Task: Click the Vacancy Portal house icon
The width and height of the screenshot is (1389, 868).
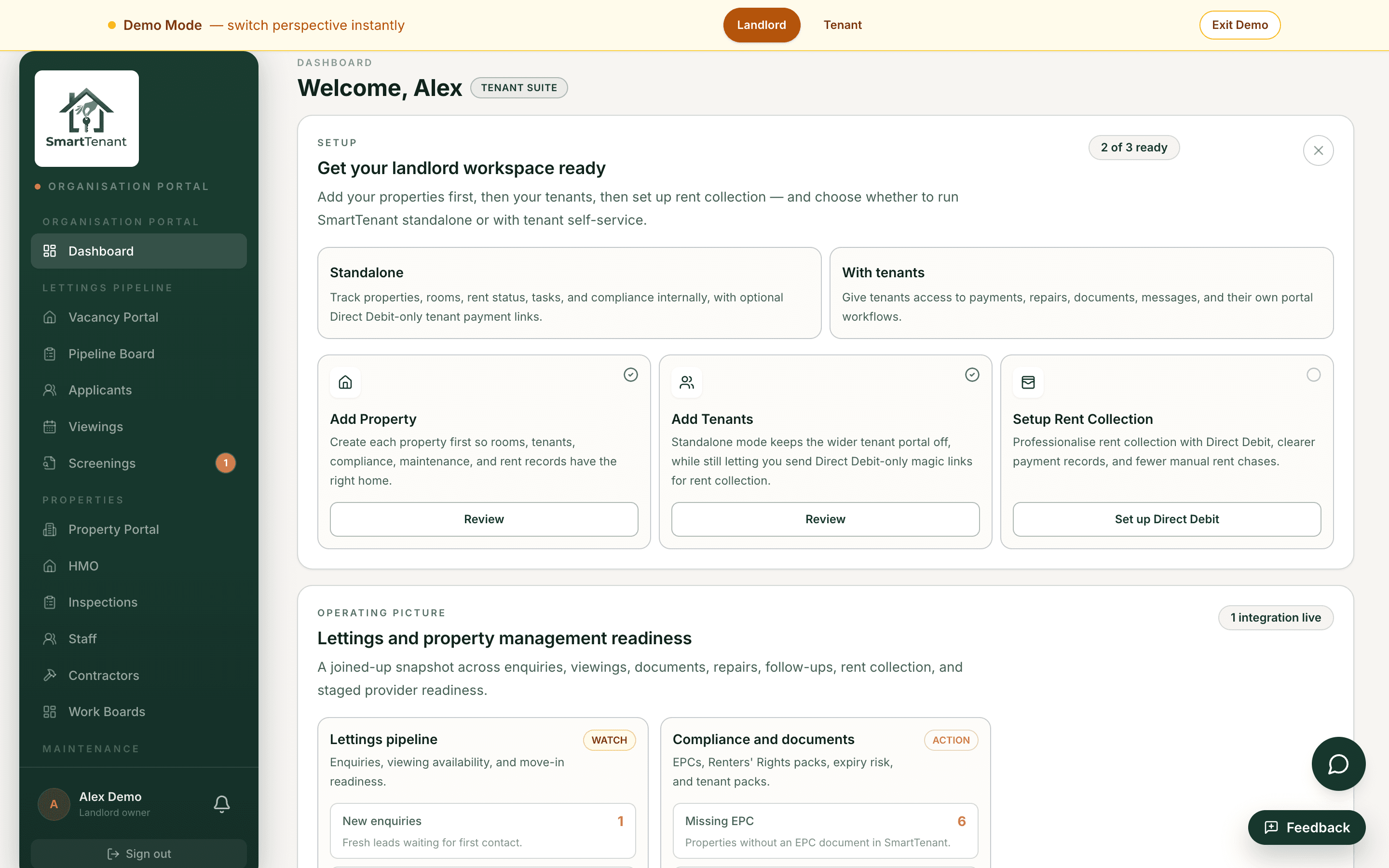Action: coord(50,317)
